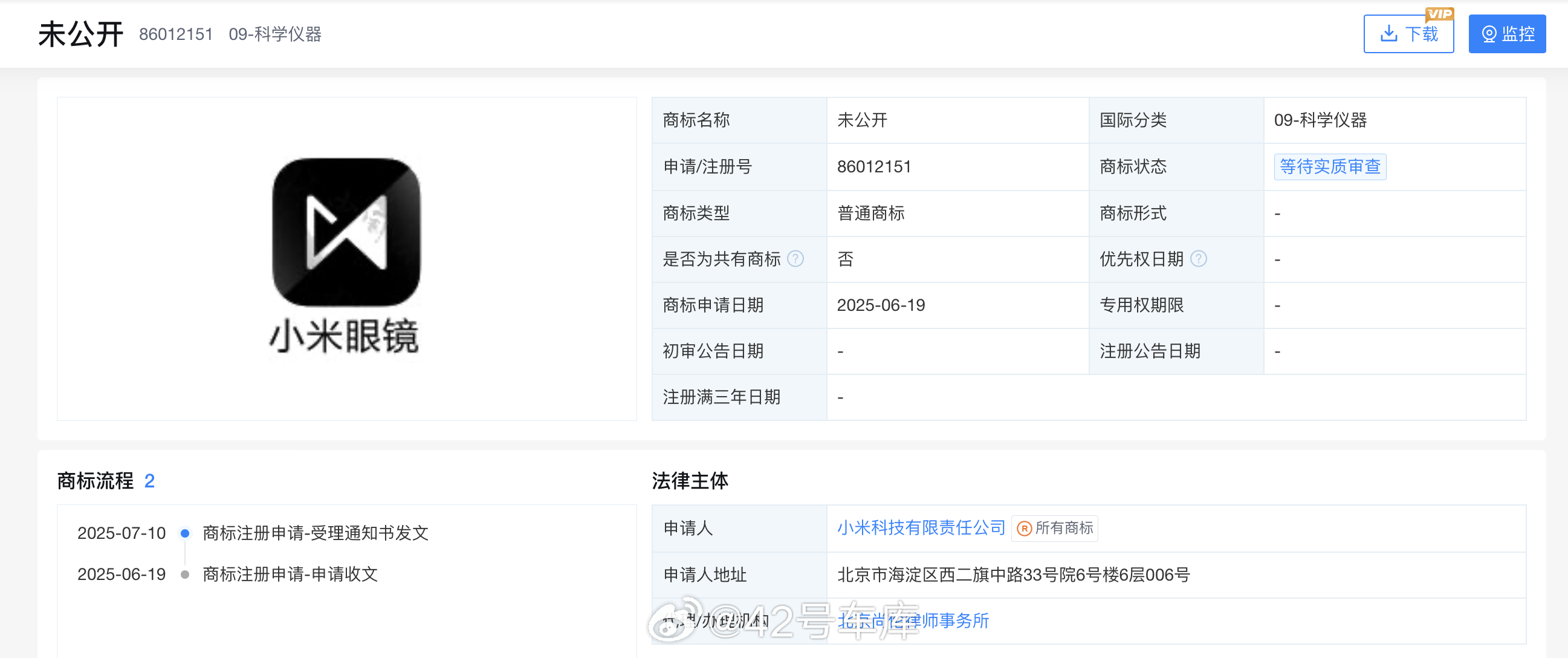Click the 商标注册申请-申请收文 entry
The image size is (1568, 658).
(290, 574)
